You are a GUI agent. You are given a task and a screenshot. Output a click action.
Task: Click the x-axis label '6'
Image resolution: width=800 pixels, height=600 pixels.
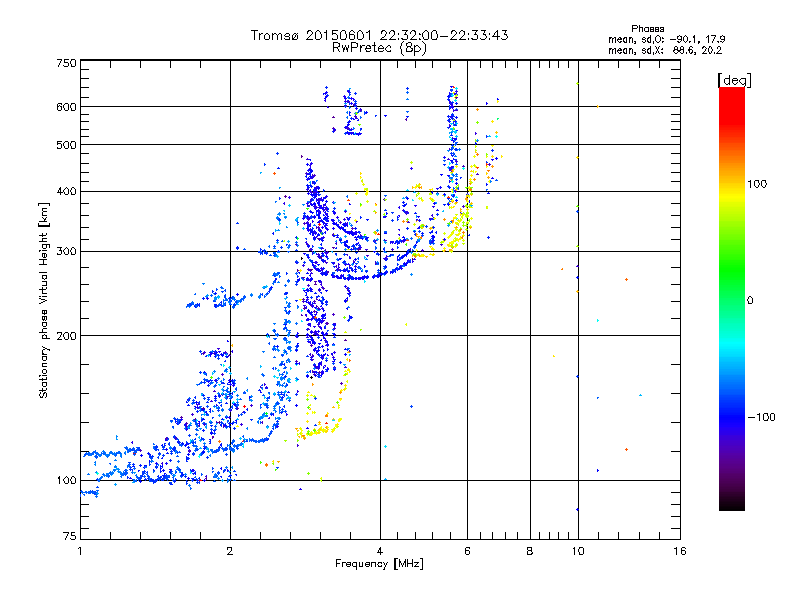pos(467,551)
